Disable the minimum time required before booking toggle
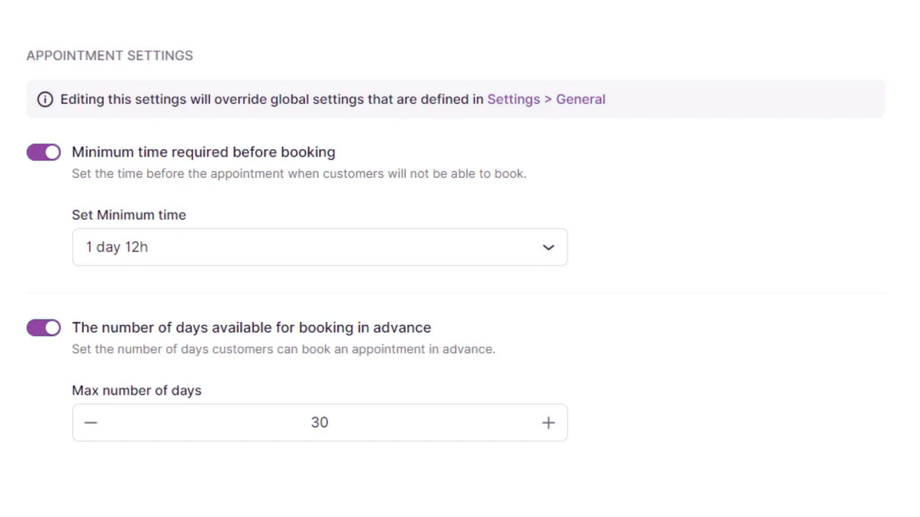This screenshot has width=920, height=517. coord(44,152)
